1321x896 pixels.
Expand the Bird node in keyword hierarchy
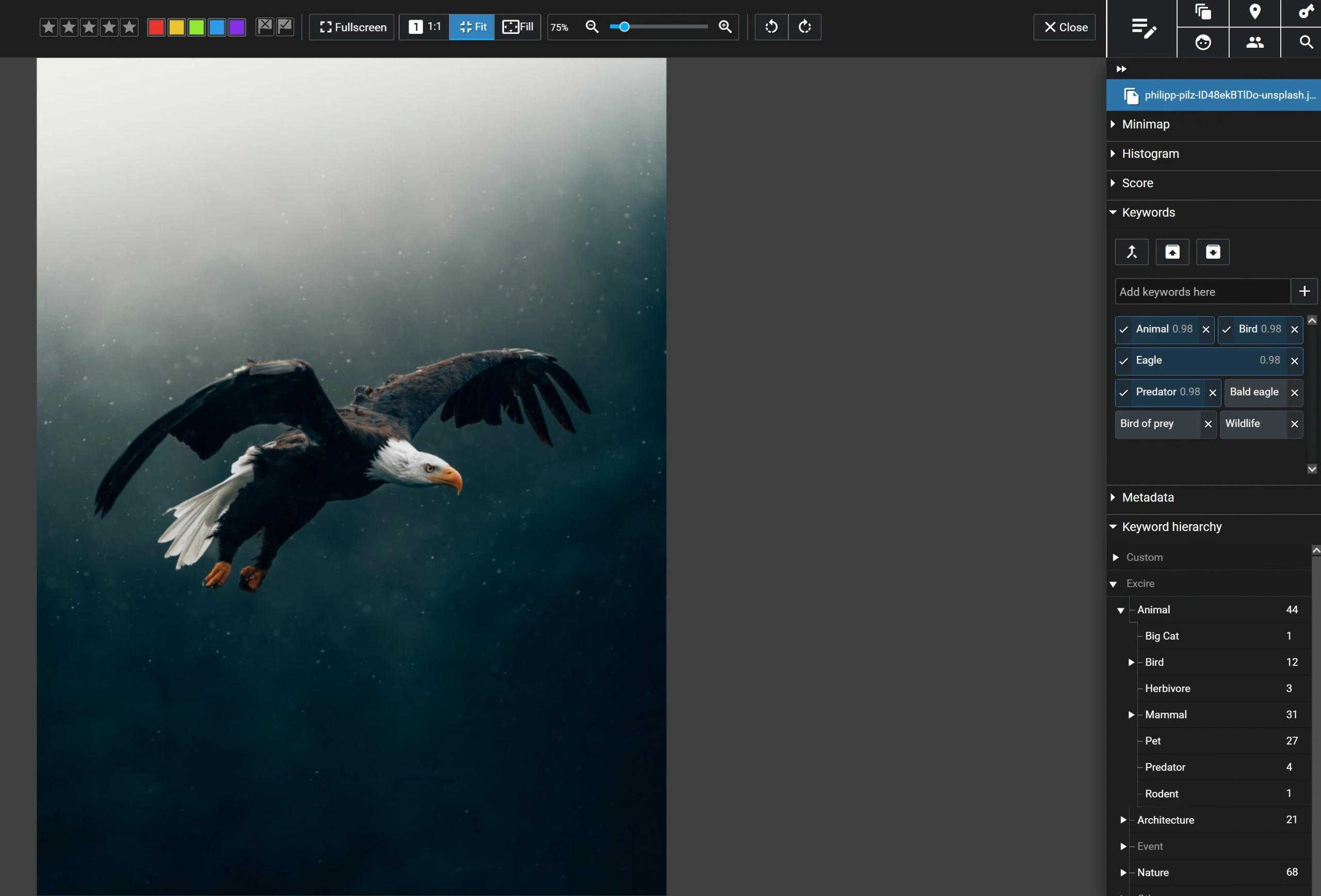tap(1131, 662)
